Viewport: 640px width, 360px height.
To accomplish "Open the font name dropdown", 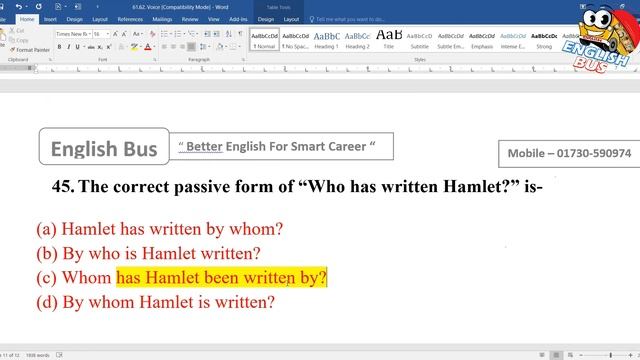I will (x=89, y=34).
